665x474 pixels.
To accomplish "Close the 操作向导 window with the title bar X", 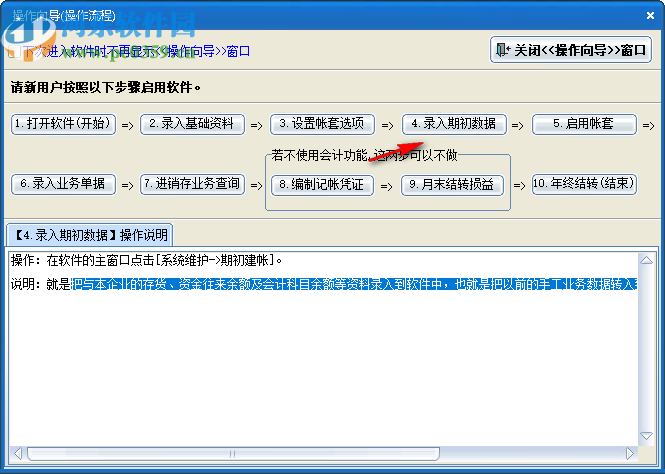I will click(x=650, y=16).
